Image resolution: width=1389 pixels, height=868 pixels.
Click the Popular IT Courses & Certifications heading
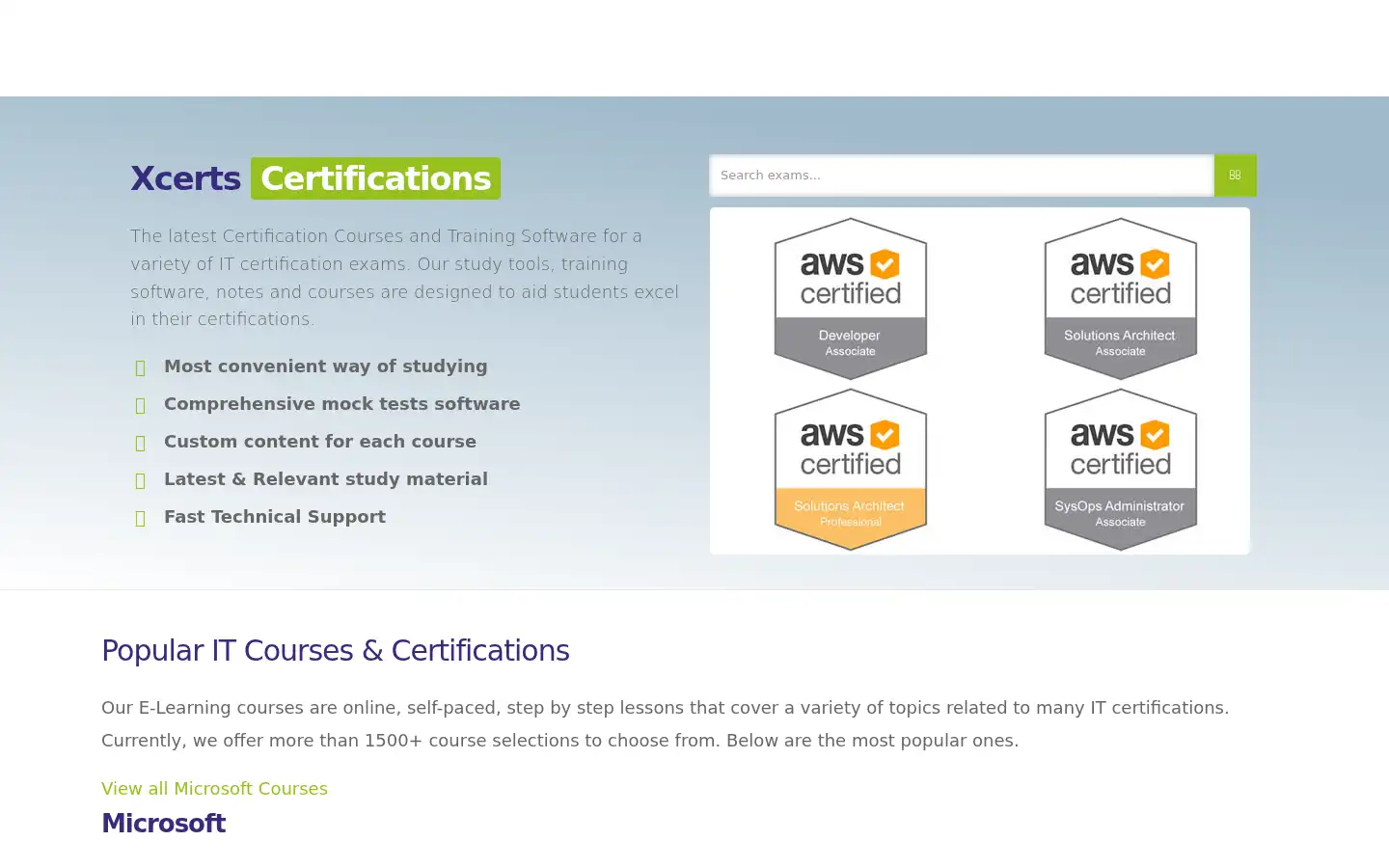point(336,651)
